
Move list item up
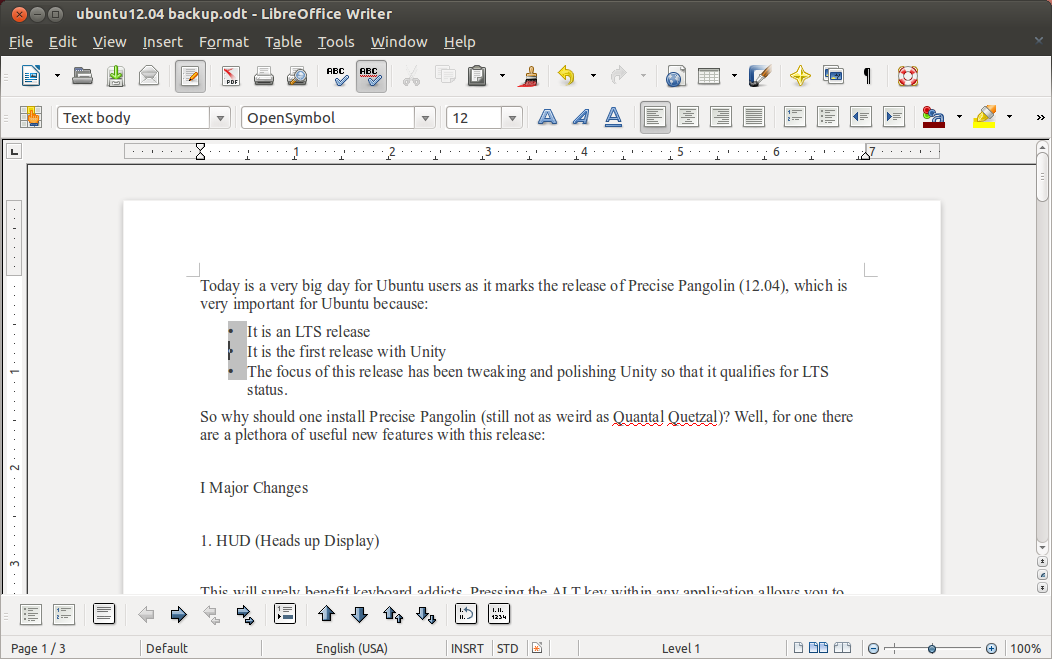327,613
